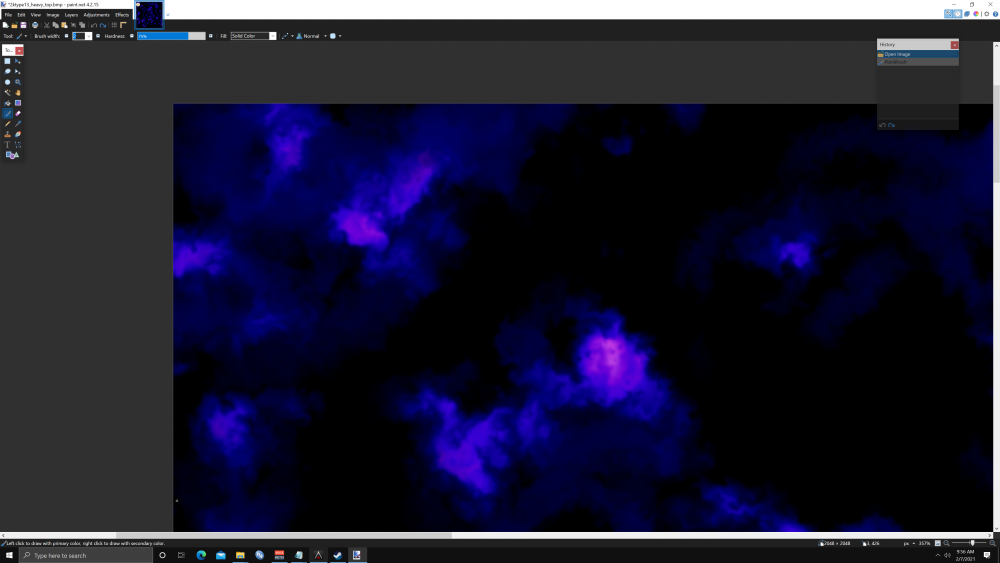
Task: Select the Color Picker eyedropper tool
Action: click(x=18, y=124)
